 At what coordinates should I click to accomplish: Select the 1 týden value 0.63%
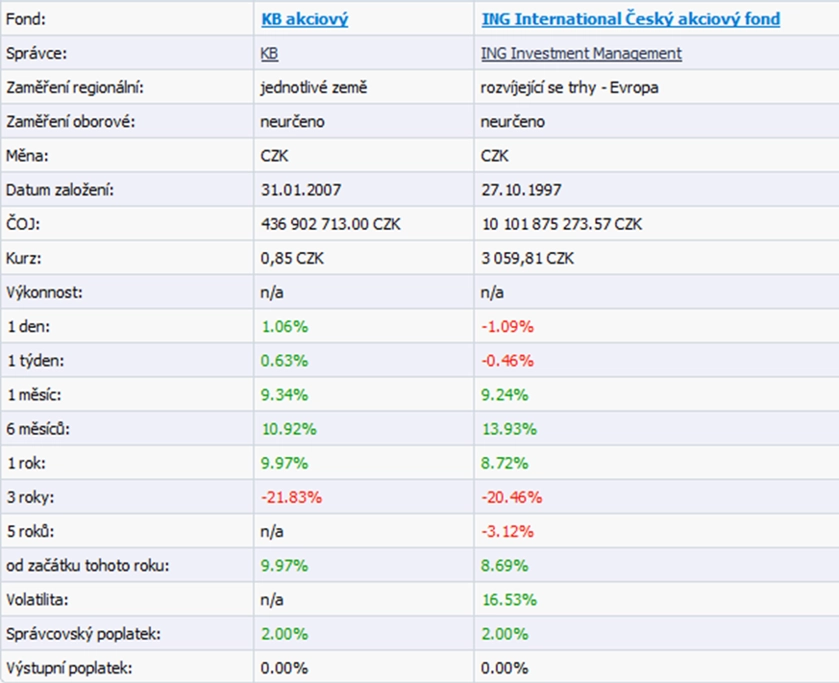coord(284,361)
